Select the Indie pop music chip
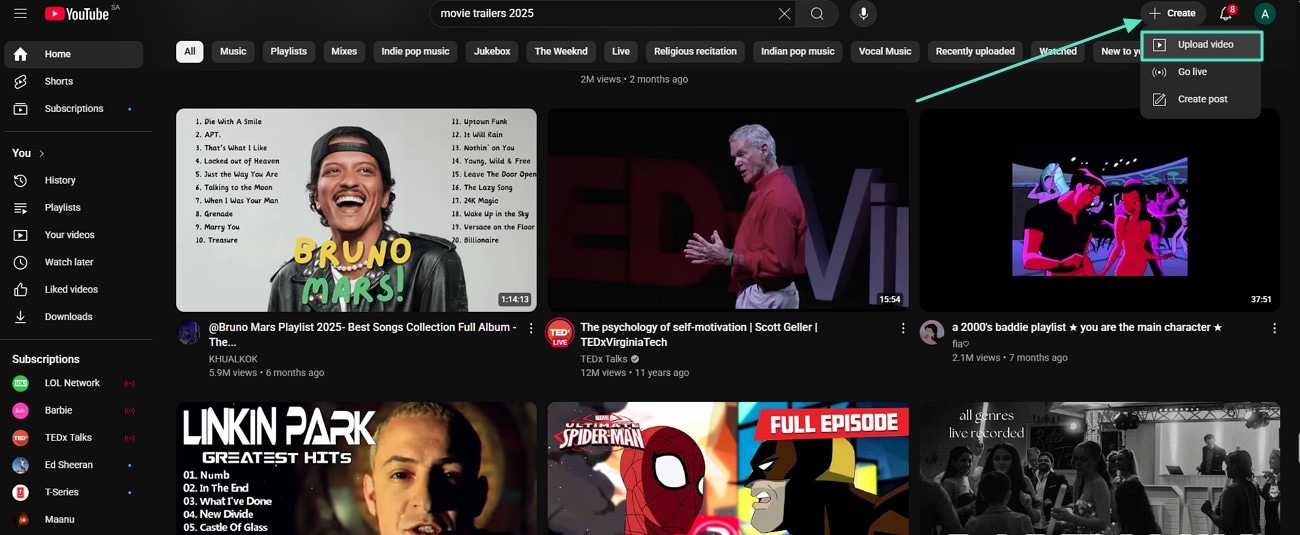 tap(415, 51)
